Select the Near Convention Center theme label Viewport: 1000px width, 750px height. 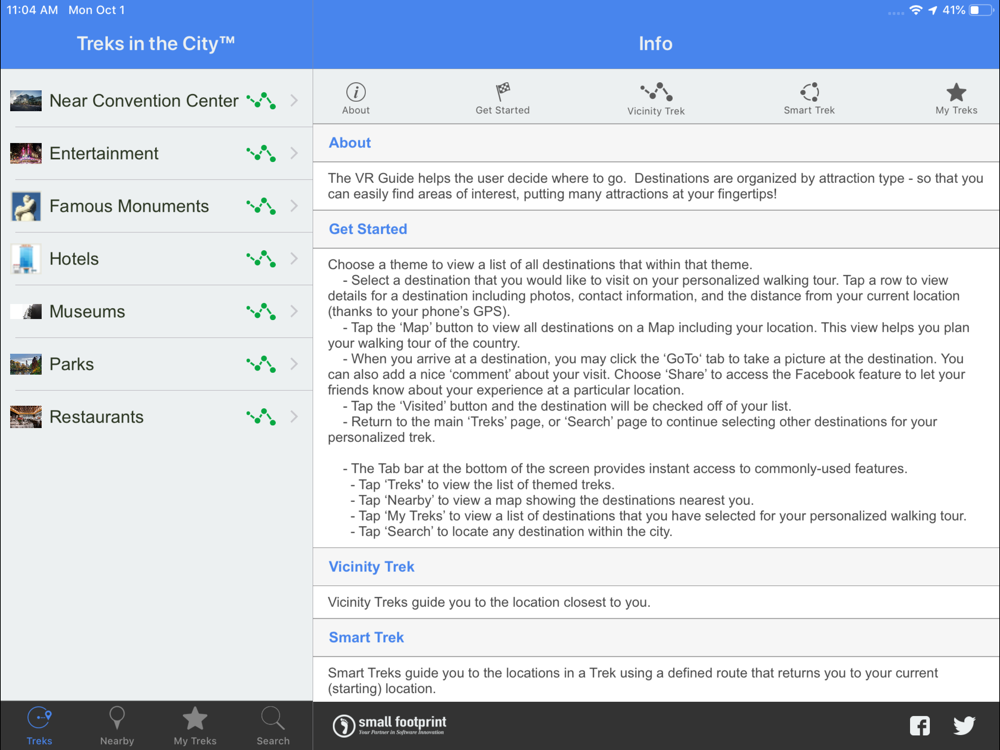(x=143, y=101)
